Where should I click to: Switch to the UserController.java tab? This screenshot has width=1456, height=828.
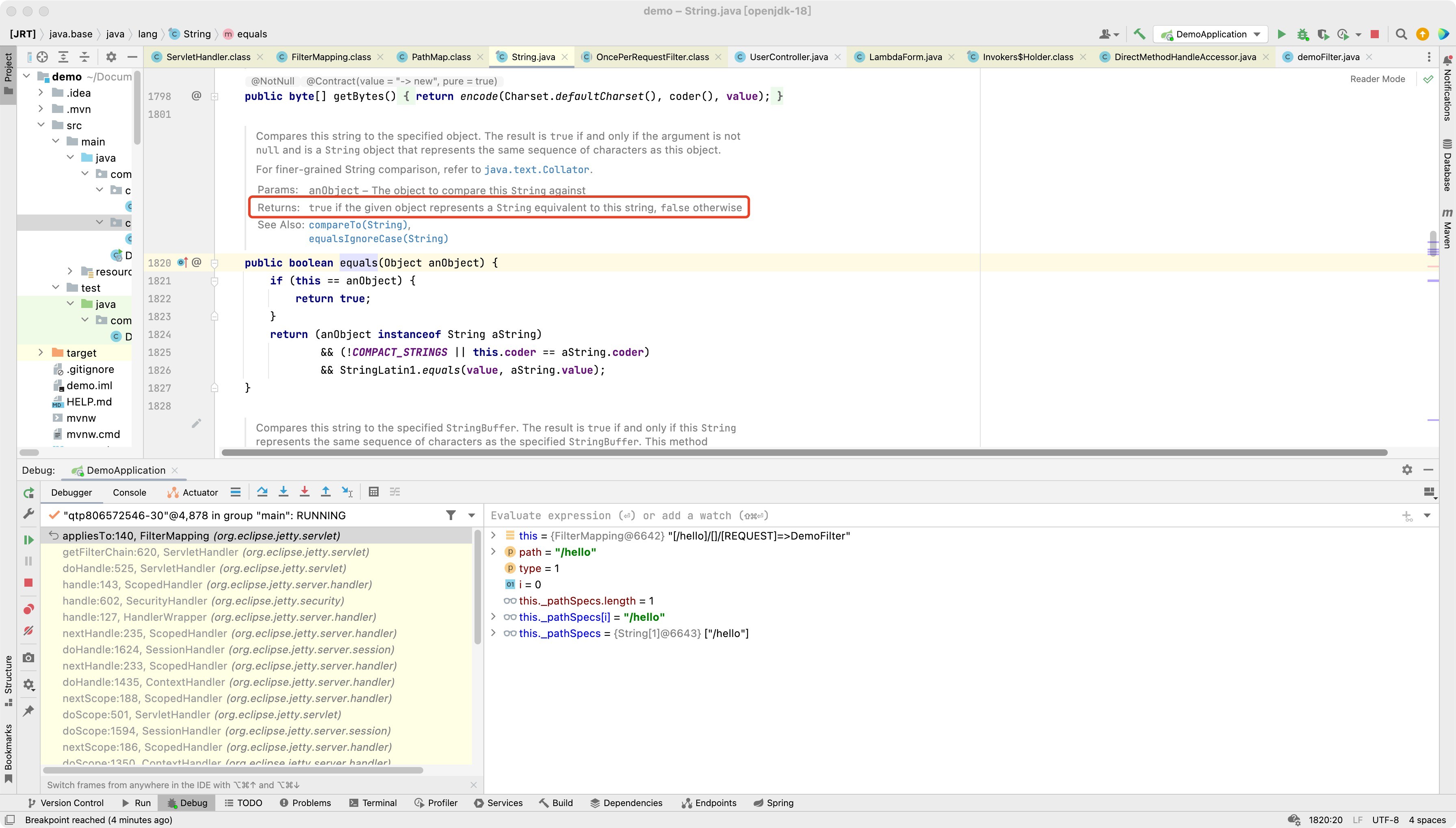[x=788, y=57]
